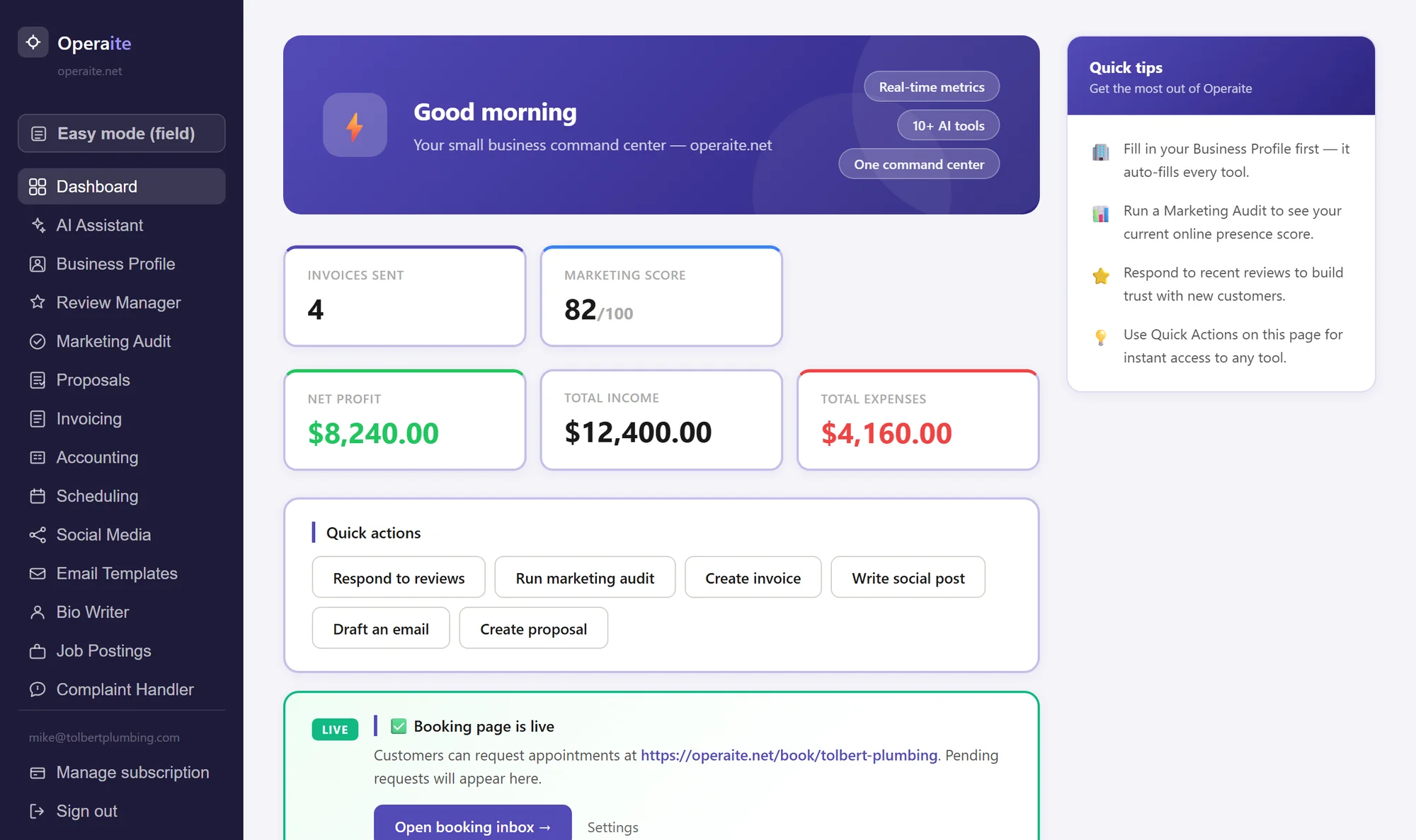Open the tolbert-plumbing booking page link

point(789,755)
